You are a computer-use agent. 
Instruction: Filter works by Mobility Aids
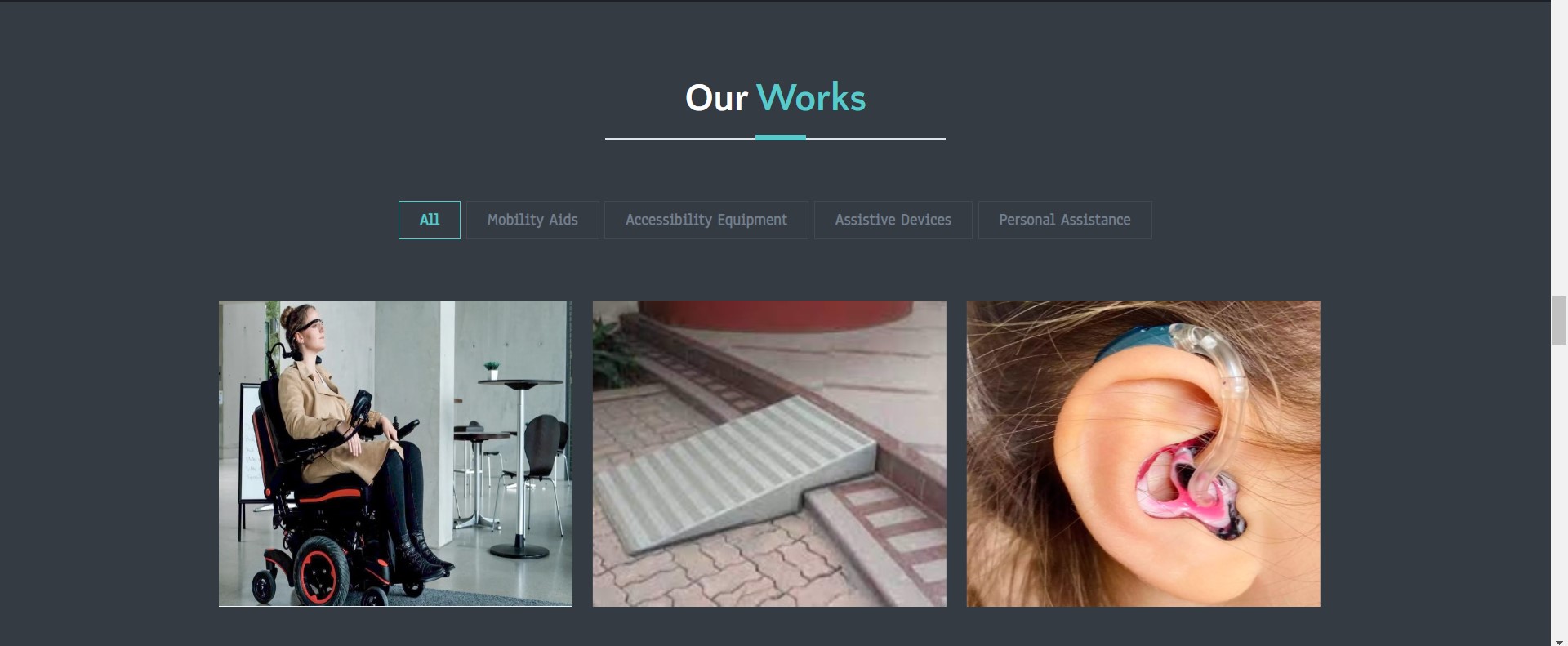[532, 220]
